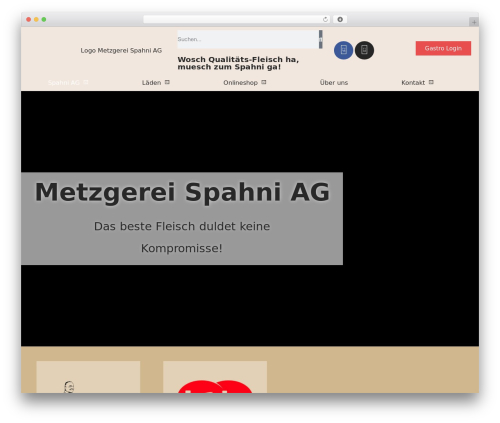Go to Über uns page
Screen dimensions: 500x423
point(334,83)
